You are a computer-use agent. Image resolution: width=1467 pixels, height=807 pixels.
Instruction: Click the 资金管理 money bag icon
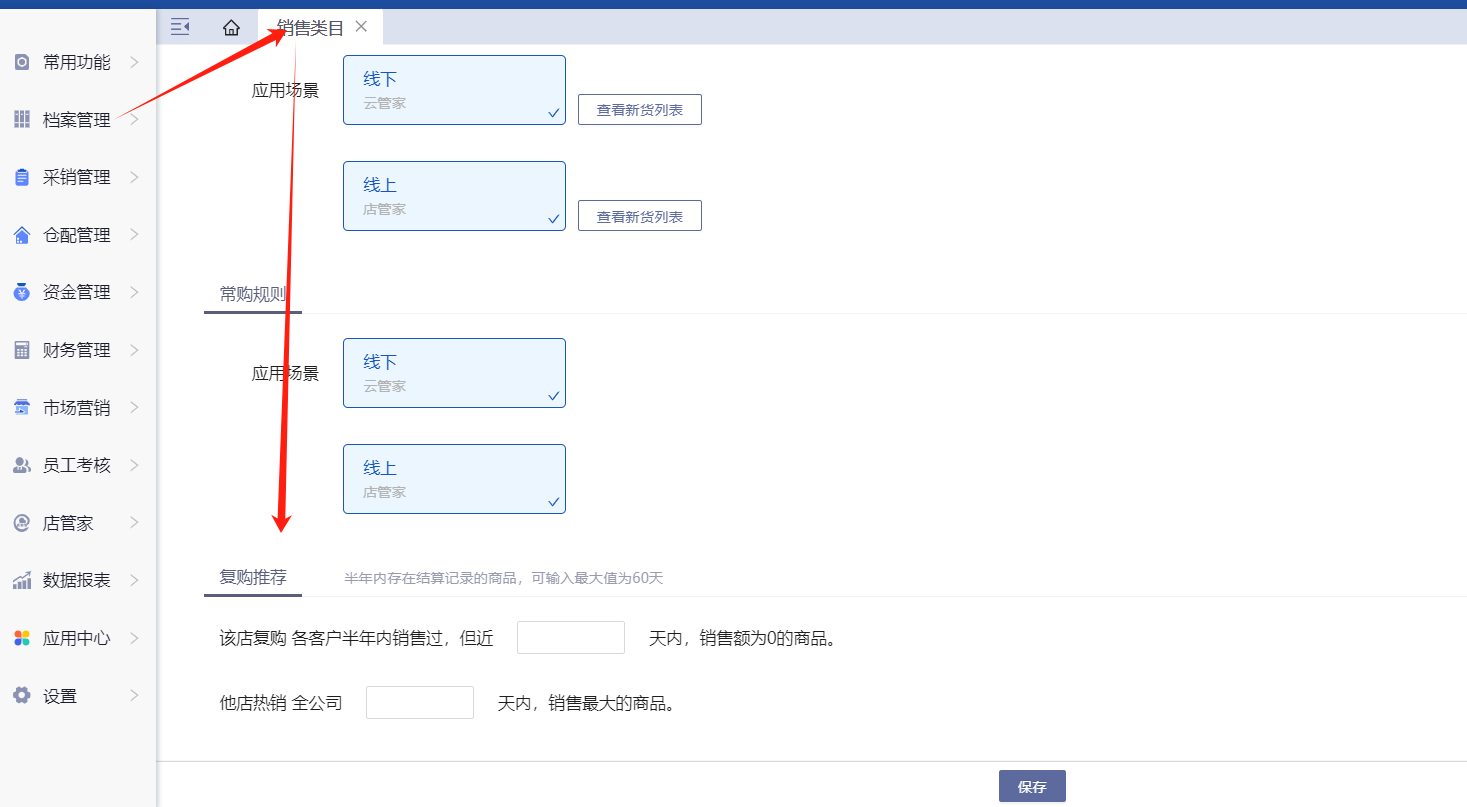[x=22, y=292]
